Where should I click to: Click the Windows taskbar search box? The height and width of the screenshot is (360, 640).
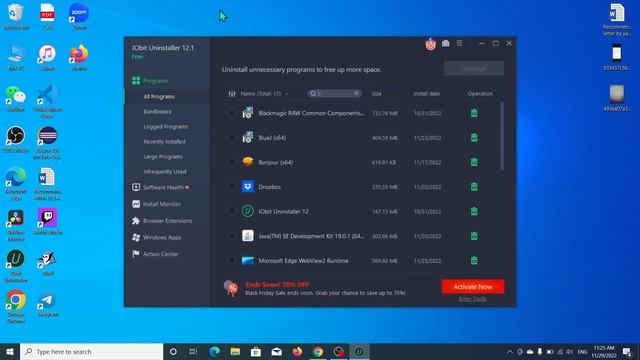click(x=91, y=351)
